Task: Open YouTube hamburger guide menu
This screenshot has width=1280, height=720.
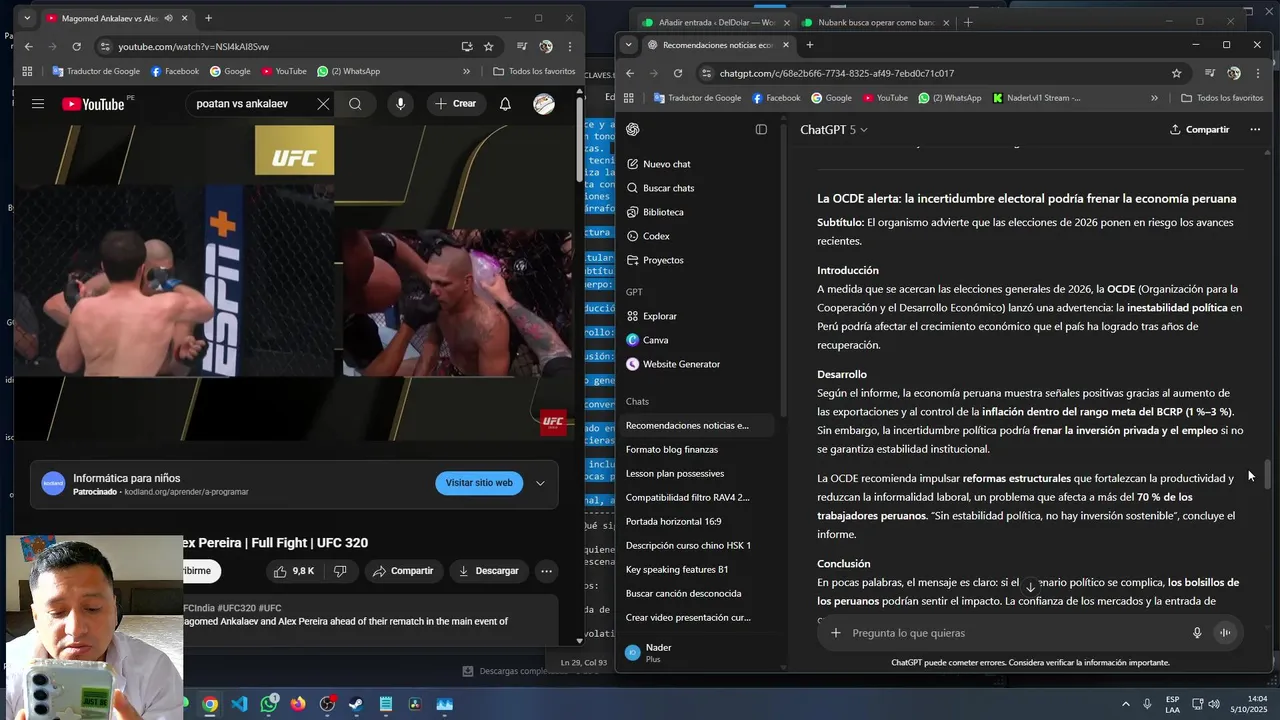Action: 38,104
